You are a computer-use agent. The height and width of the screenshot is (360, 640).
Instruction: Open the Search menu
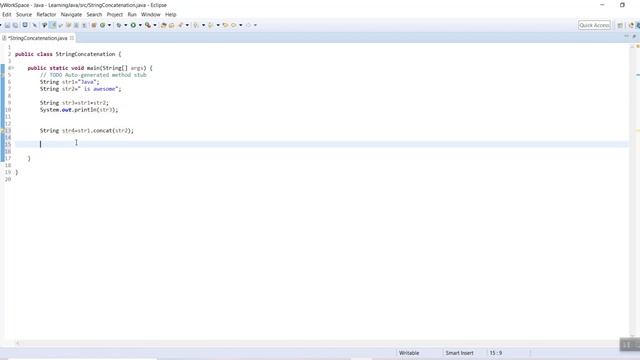click(x=94, y=15)
